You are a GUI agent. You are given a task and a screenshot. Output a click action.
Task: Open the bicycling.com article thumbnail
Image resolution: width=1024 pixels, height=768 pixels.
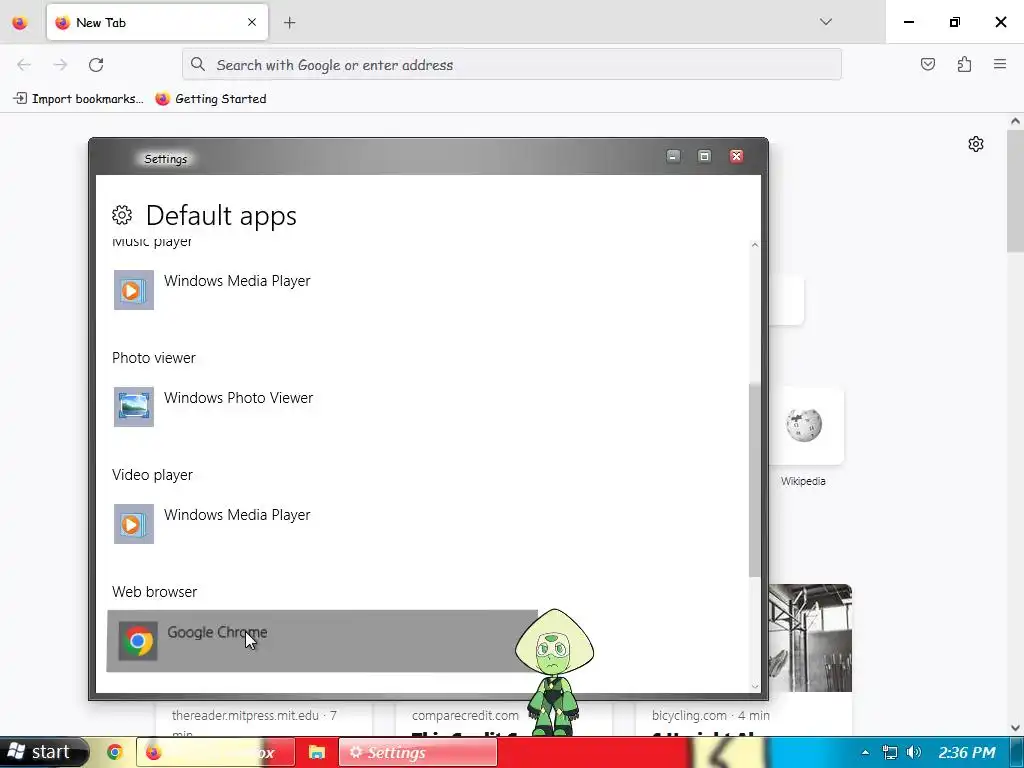[810, 638]
